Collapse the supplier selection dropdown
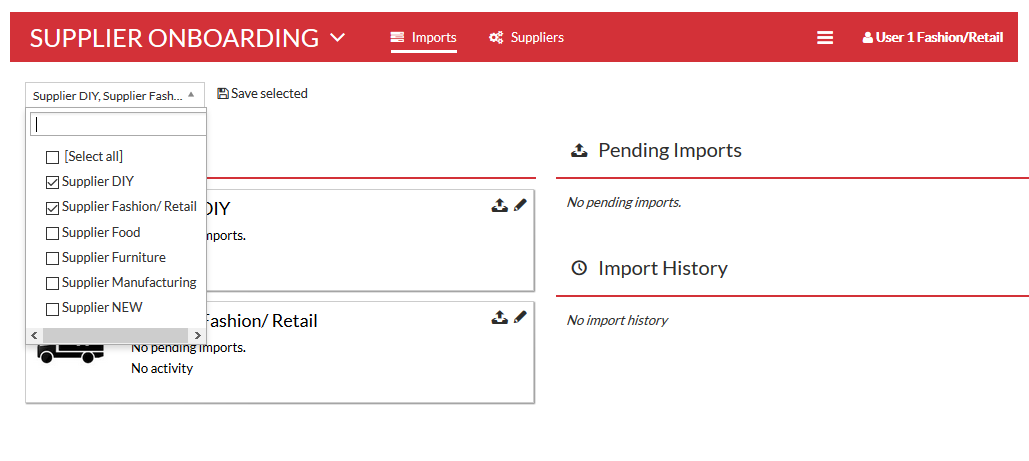This screenshot has width=1029, height=461. pos(115,95)
